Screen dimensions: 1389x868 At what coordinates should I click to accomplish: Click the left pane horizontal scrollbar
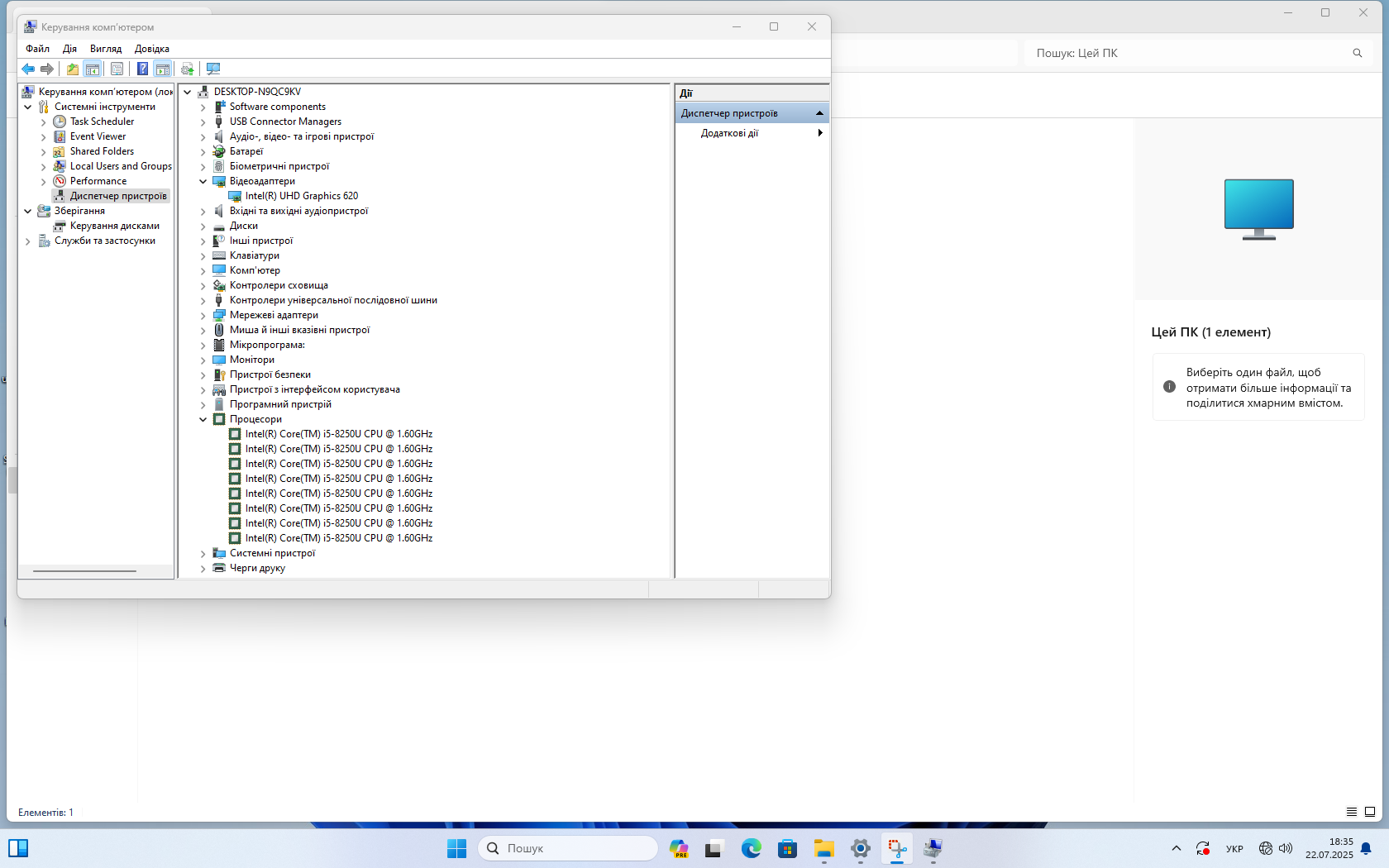pos(84,570)
